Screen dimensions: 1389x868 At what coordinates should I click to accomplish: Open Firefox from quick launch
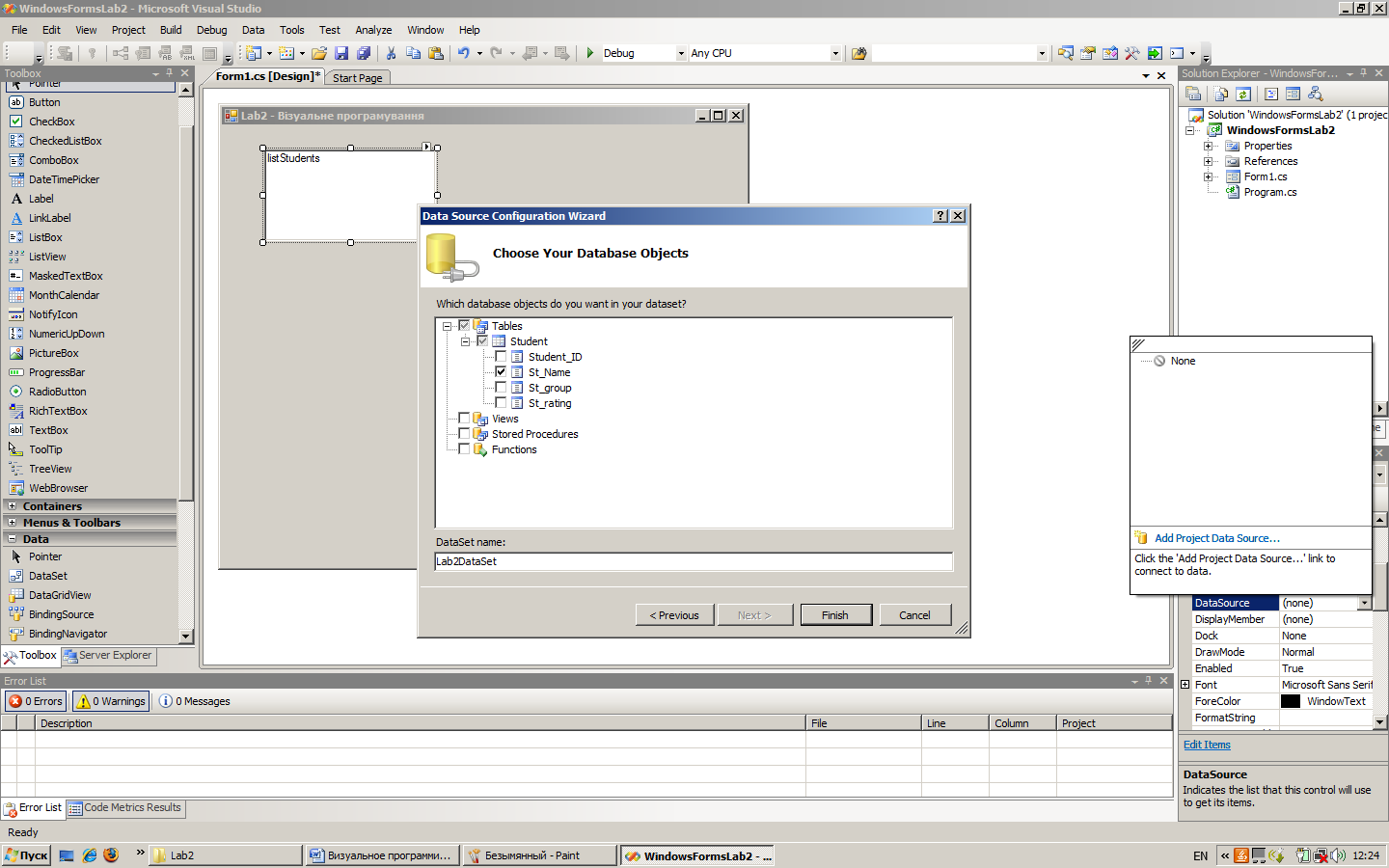(x=112, y=854)
